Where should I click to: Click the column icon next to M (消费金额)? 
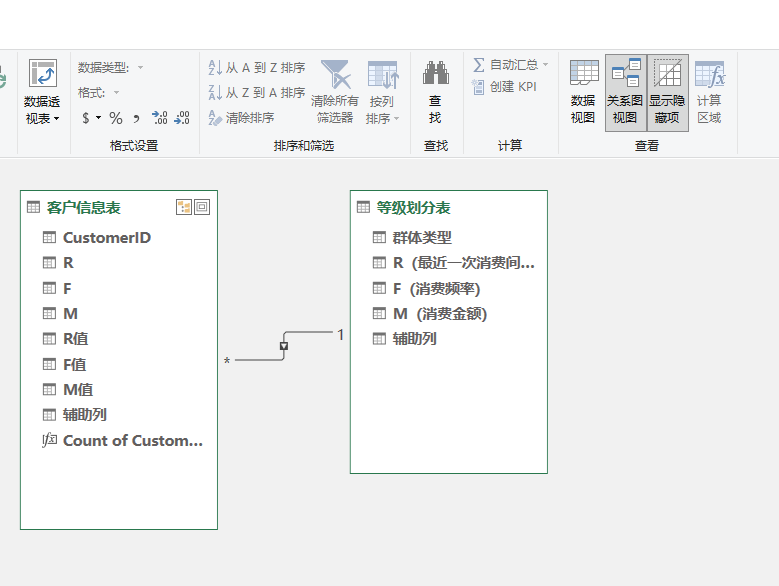coord(379,313)
